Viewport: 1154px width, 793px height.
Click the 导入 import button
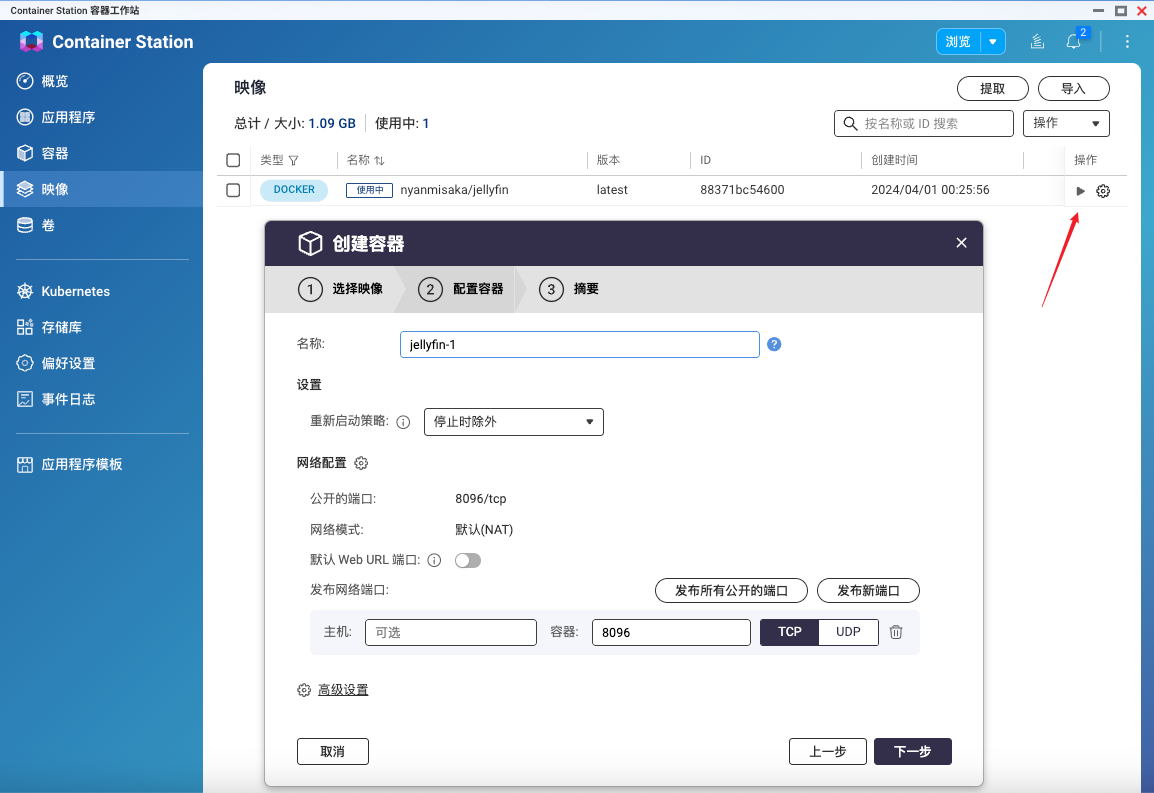[1073, 88]
